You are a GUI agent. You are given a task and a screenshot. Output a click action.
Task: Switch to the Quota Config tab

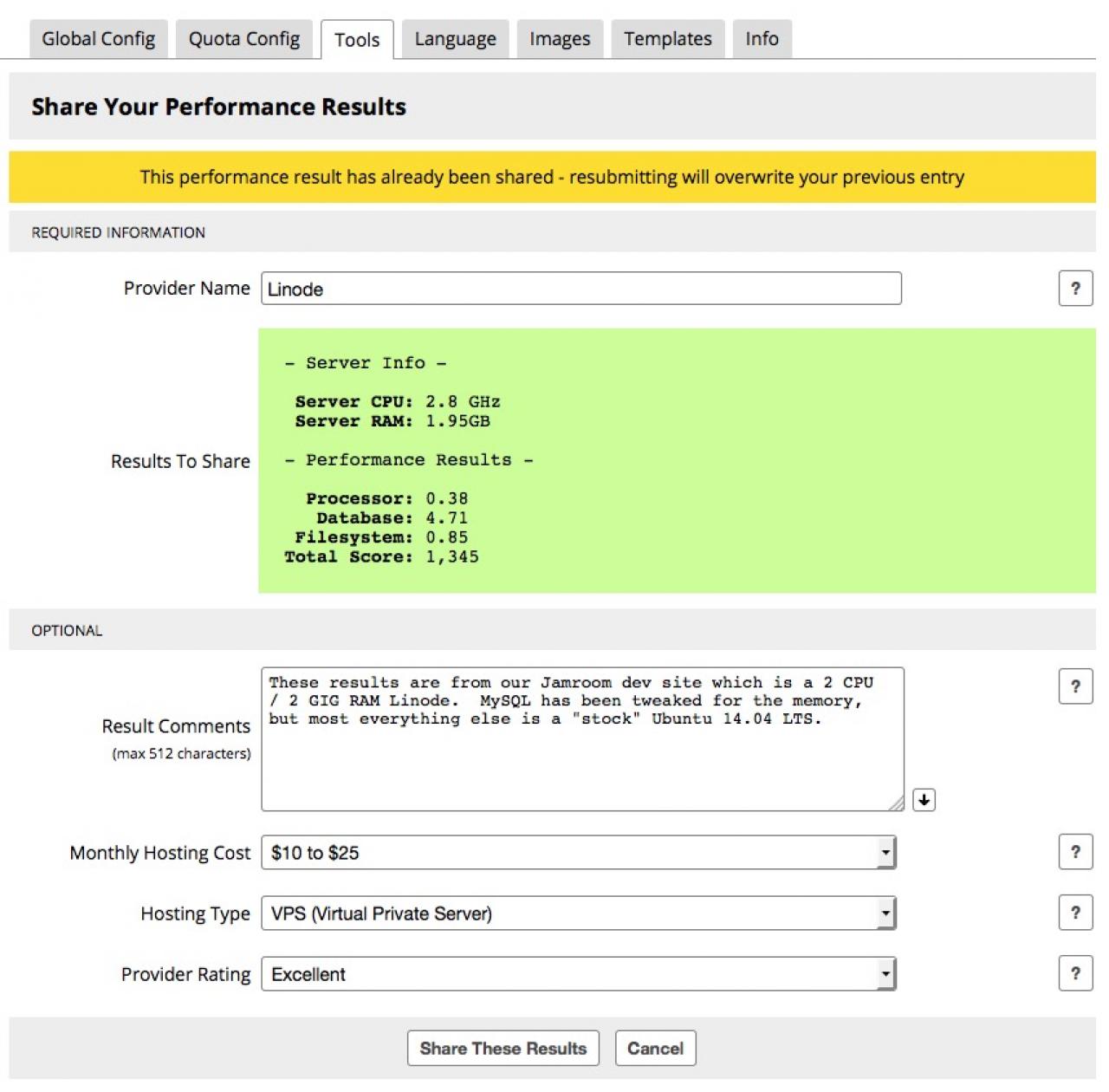pos(244,39)
